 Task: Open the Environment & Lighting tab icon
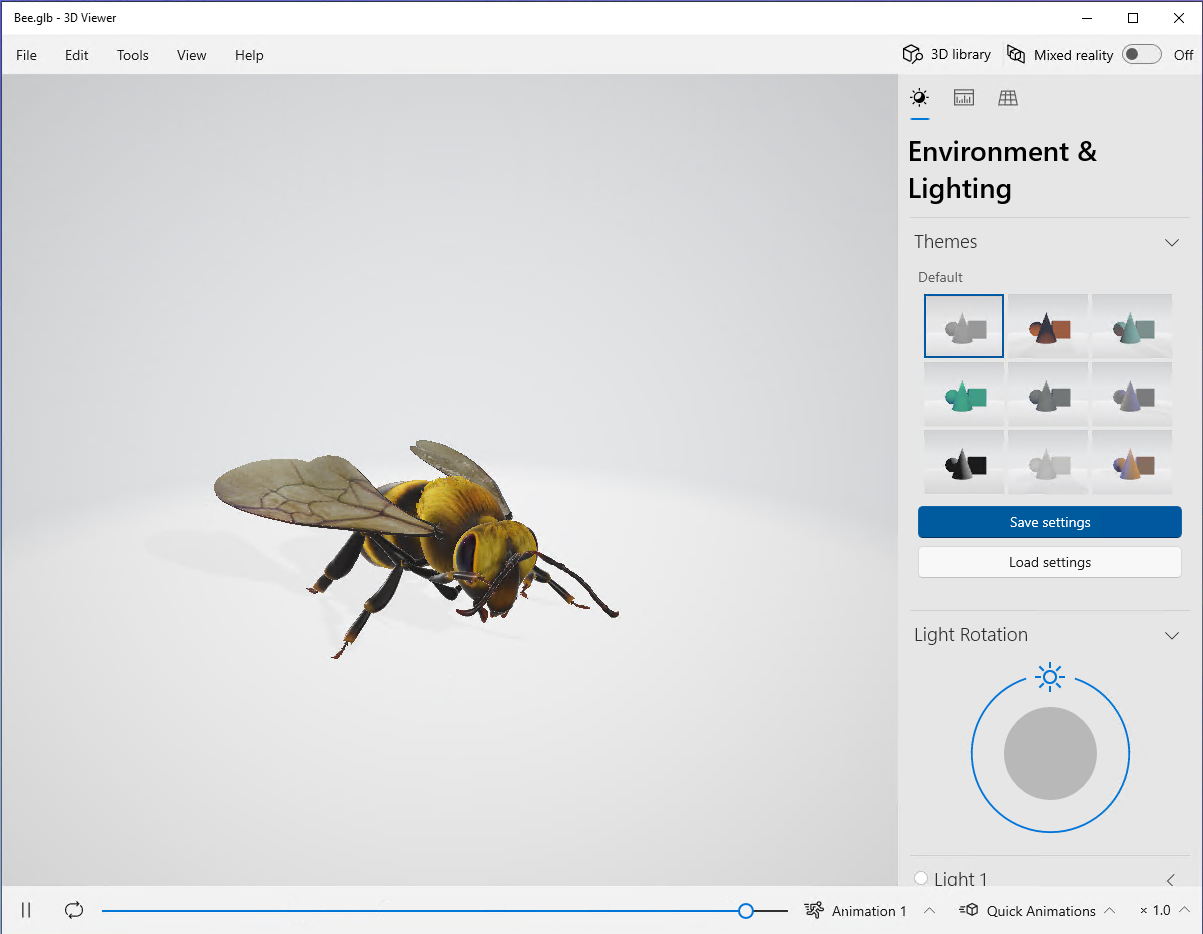(x=919, y=98)
